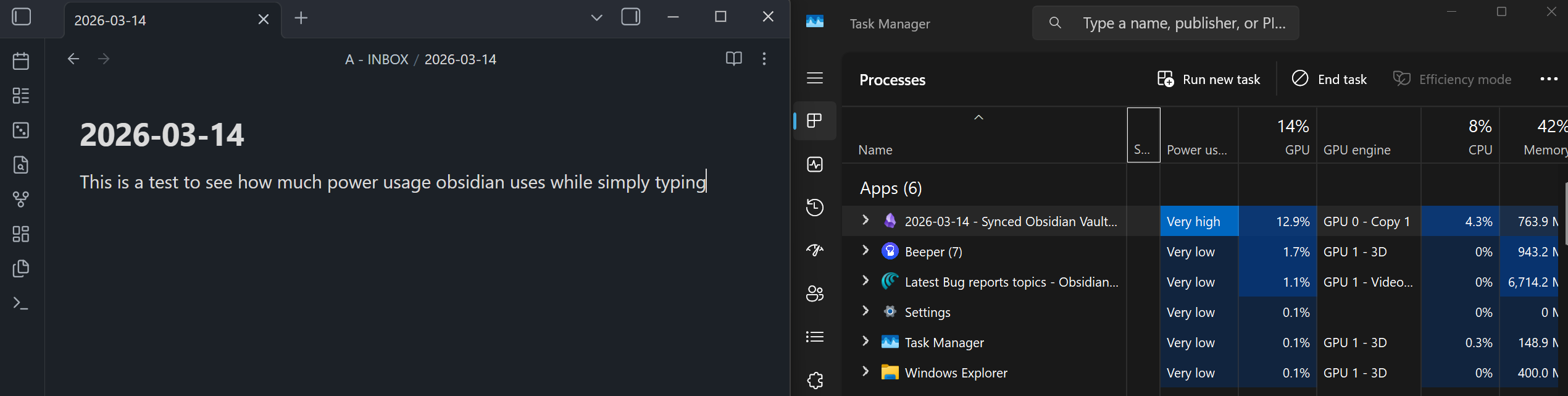
Task: Open Task Manager Users page icon
Action: (x=815, y=293)
